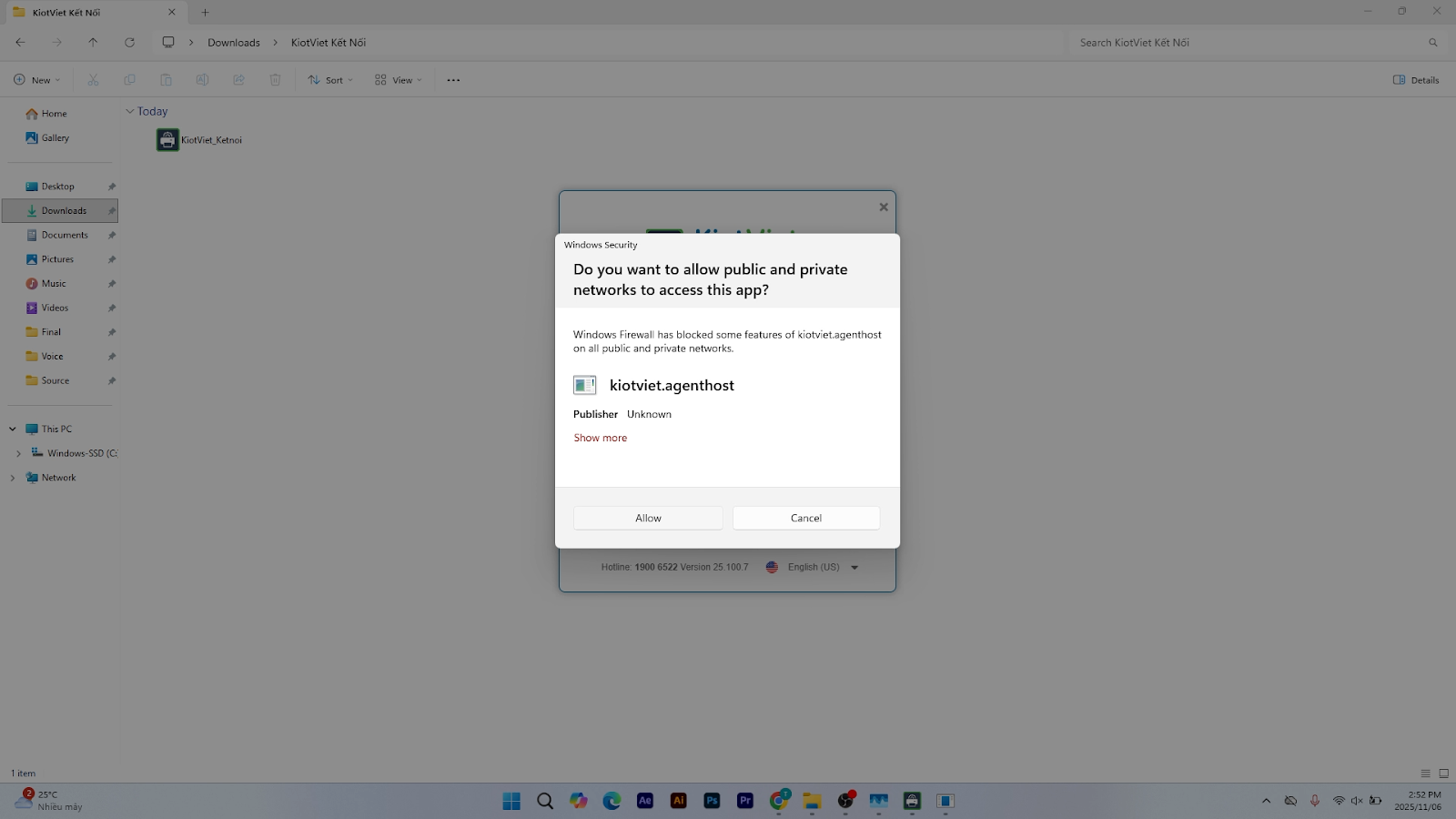
Task: Switch to Google Chrome on the taskbar
Action: coord(779,801)
